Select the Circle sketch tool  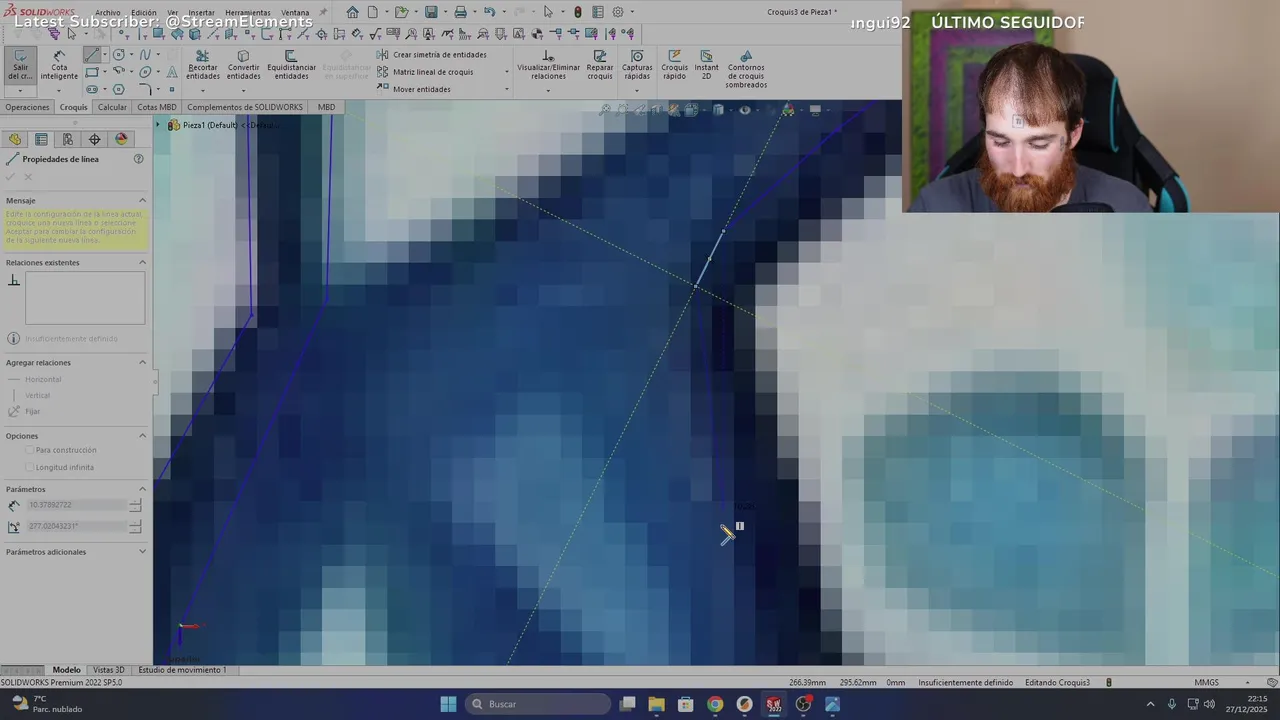tap(119, 55)
